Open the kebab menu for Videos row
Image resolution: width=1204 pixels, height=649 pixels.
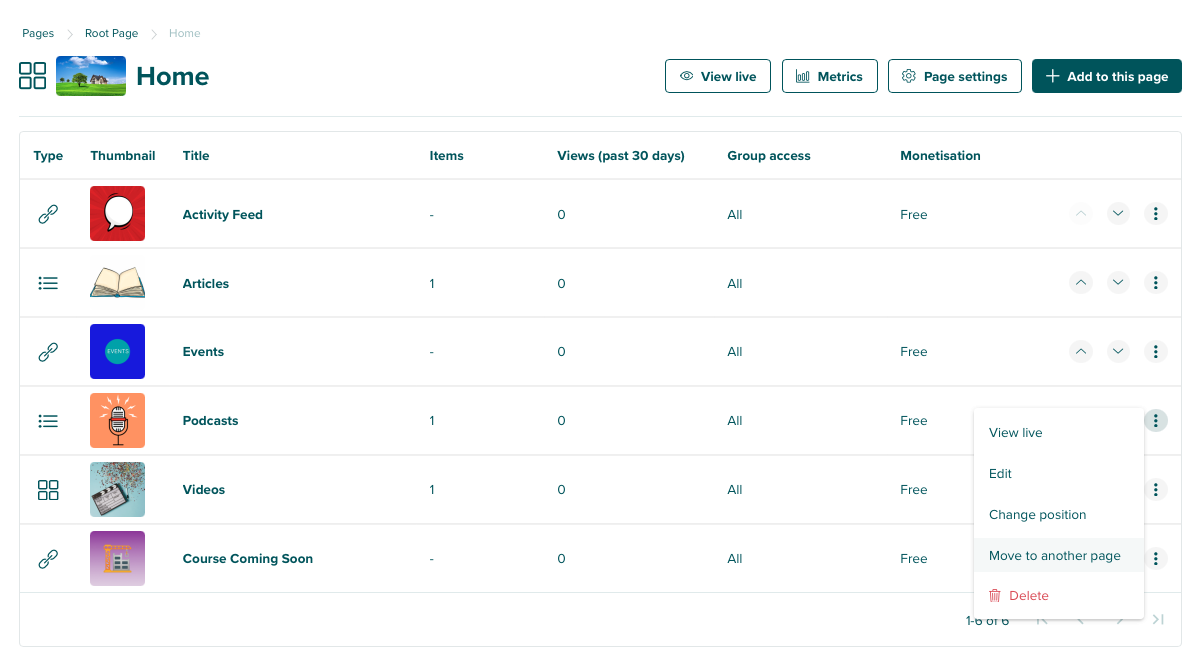click(1155, 489)
